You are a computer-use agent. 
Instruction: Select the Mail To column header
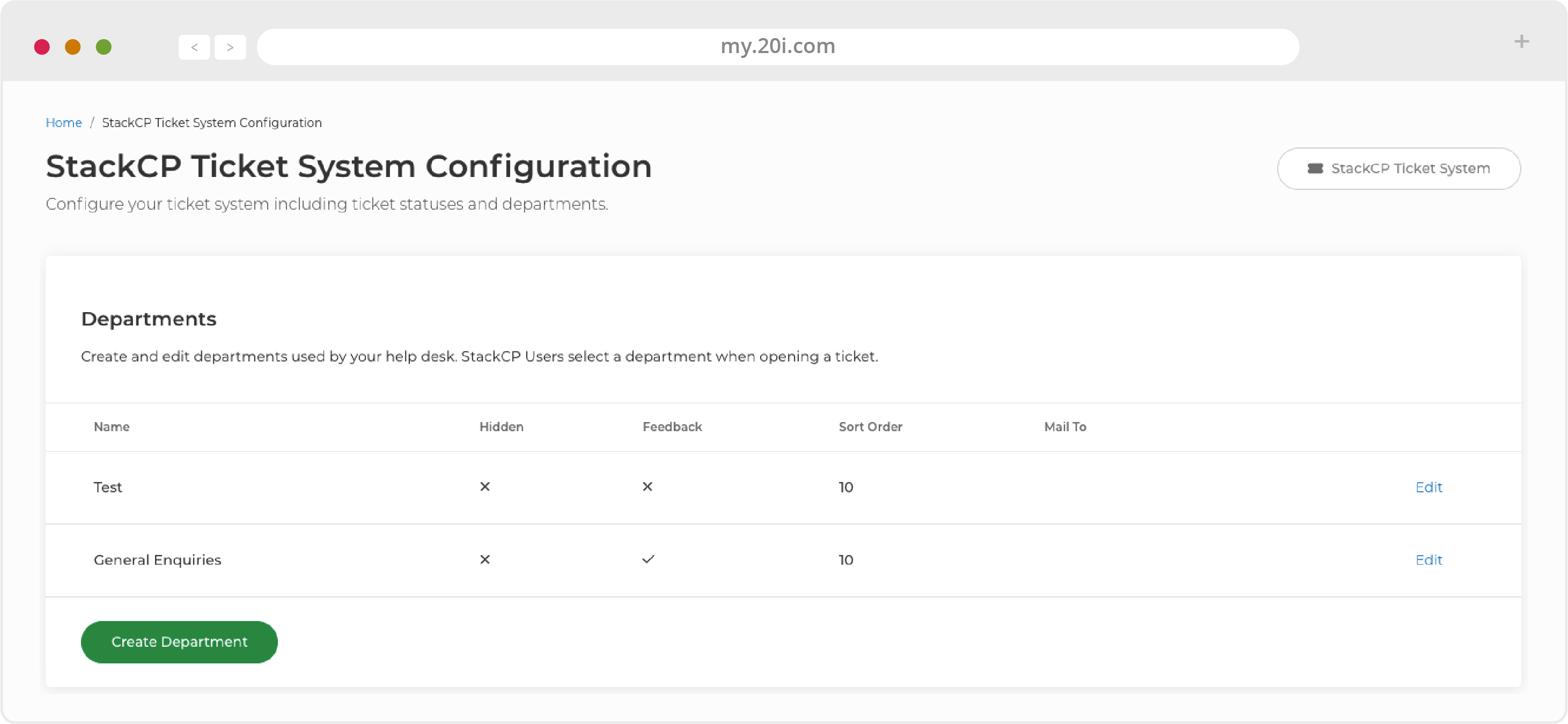click(x=1065, y=426)
